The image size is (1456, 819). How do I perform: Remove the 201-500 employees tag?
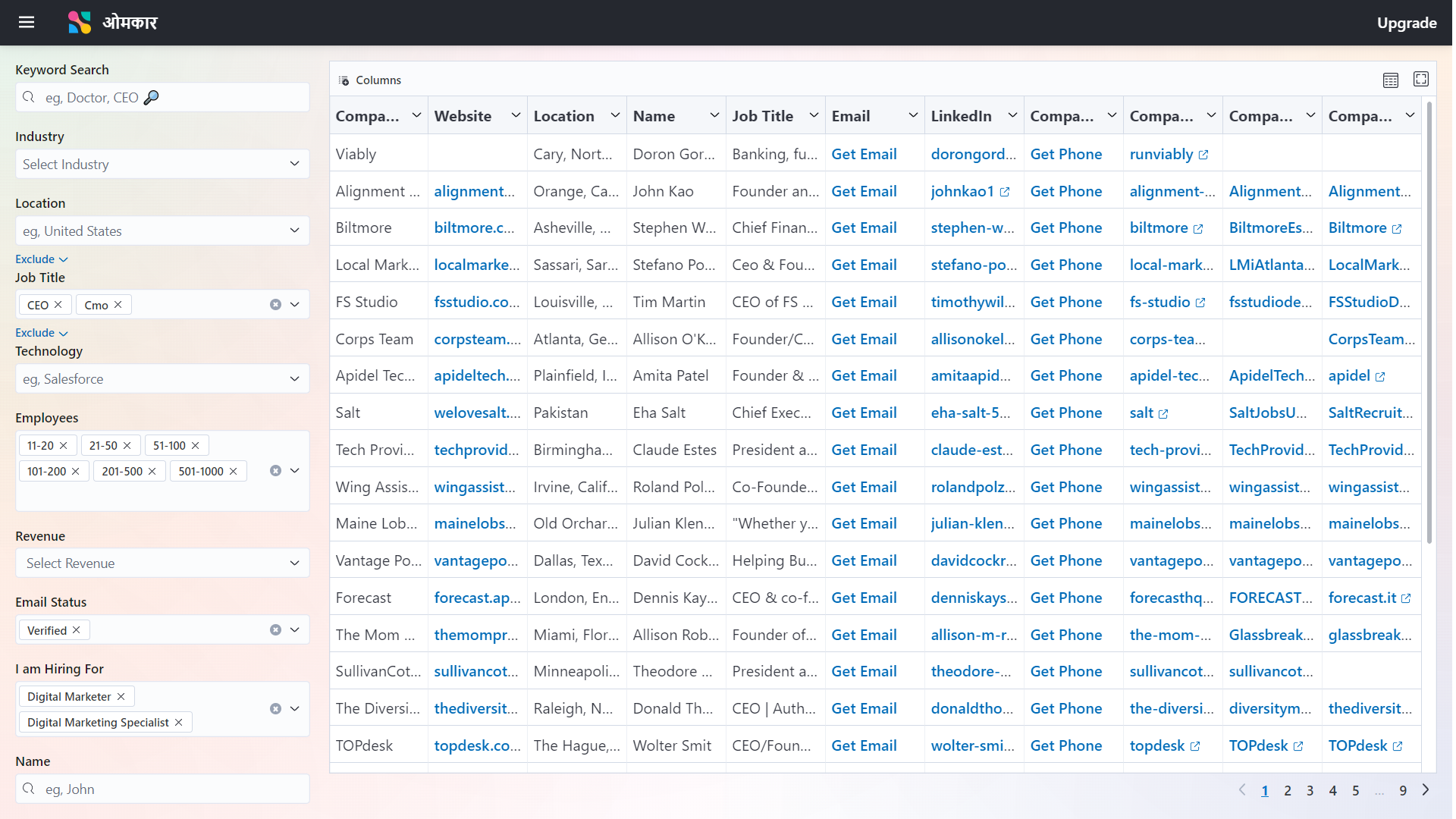(152, 472)
